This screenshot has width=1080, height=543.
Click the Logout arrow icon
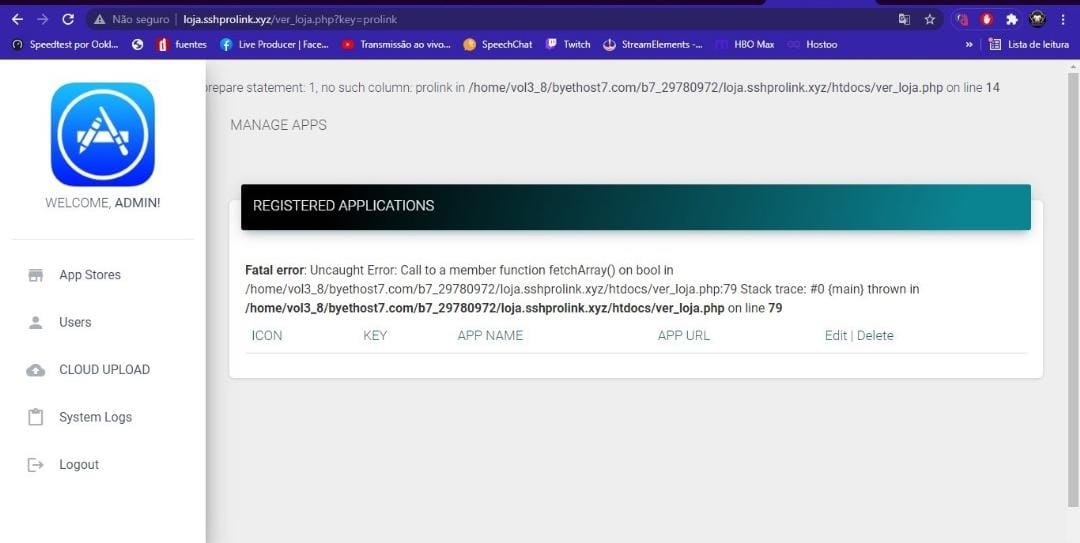[x=36, y=465]
